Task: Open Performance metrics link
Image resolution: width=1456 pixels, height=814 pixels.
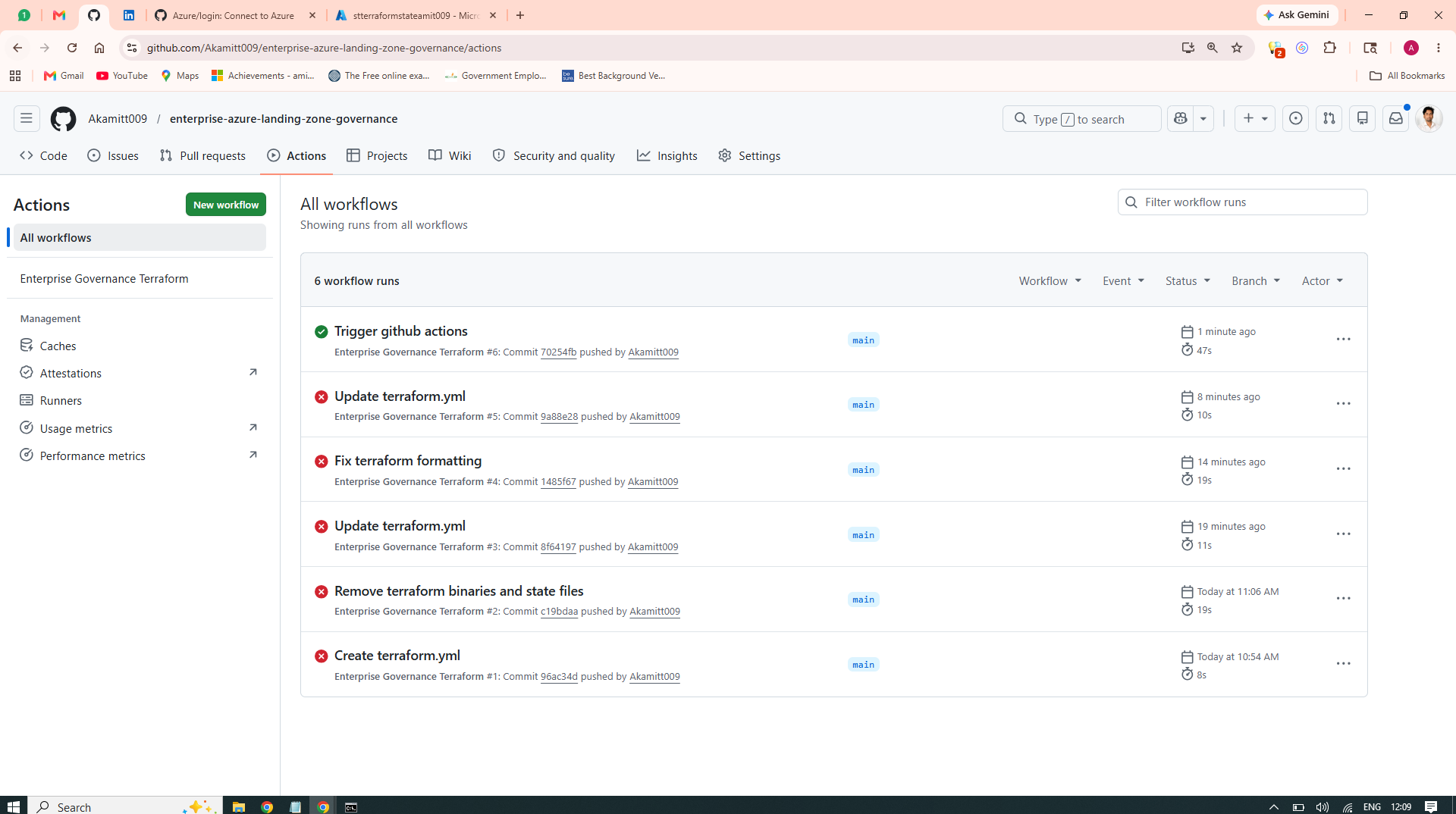Action: coord(140,456)
